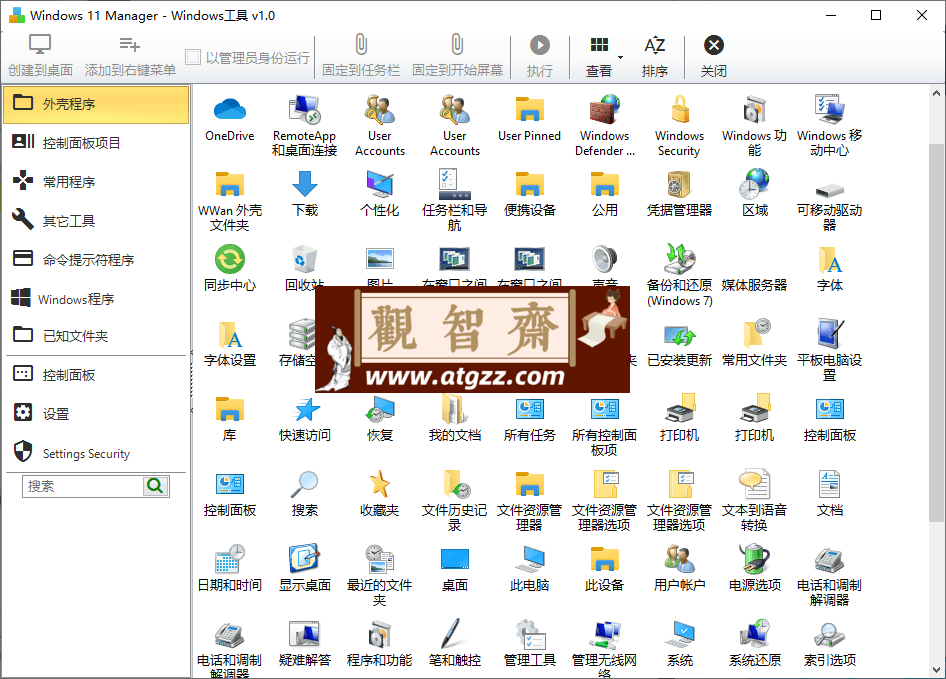
Task: Select the 疑难解答 icon
Action: coord(304,634)
